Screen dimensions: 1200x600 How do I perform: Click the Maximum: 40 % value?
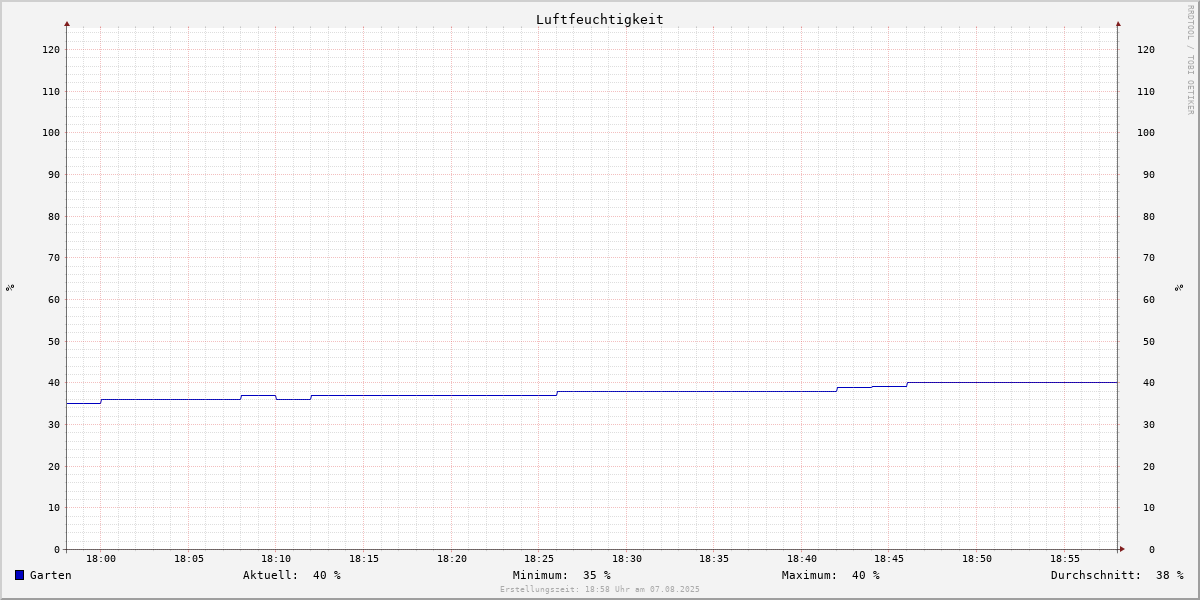[831, 575]
